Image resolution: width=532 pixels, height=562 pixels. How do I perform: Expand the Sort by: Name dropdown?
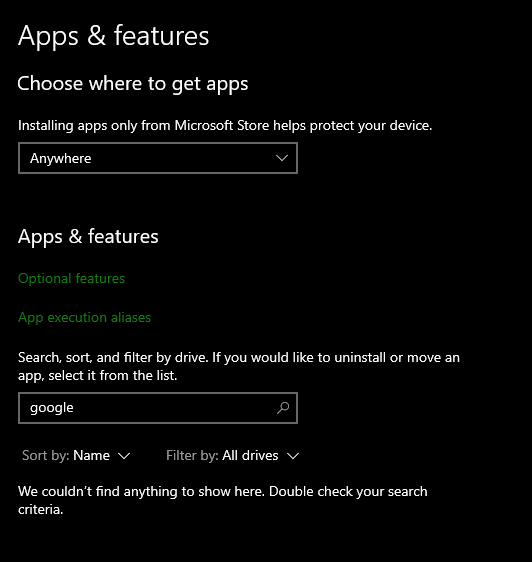(76, 456)
